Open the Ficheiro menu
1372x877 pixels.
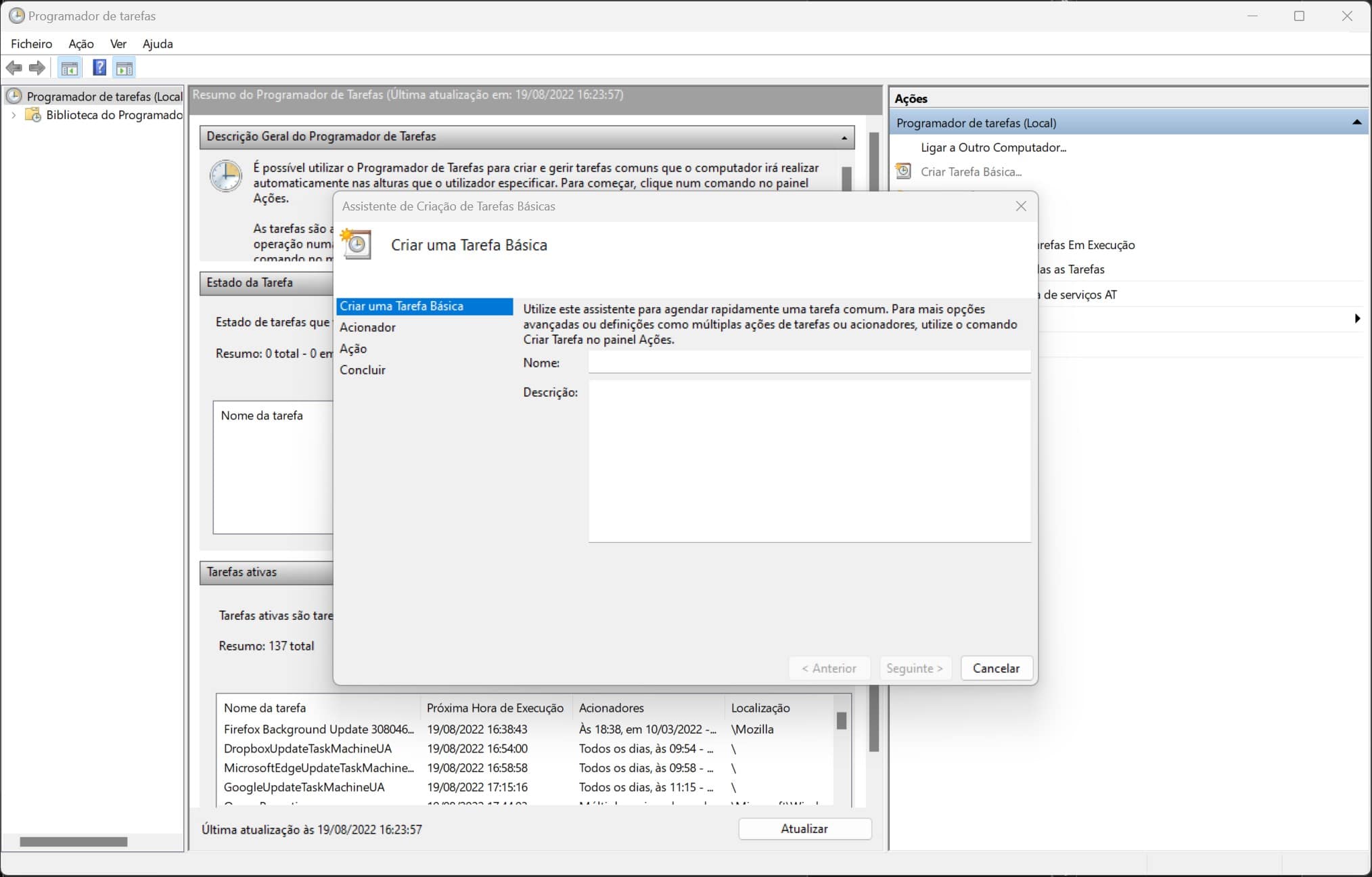(x=31, y=44)
